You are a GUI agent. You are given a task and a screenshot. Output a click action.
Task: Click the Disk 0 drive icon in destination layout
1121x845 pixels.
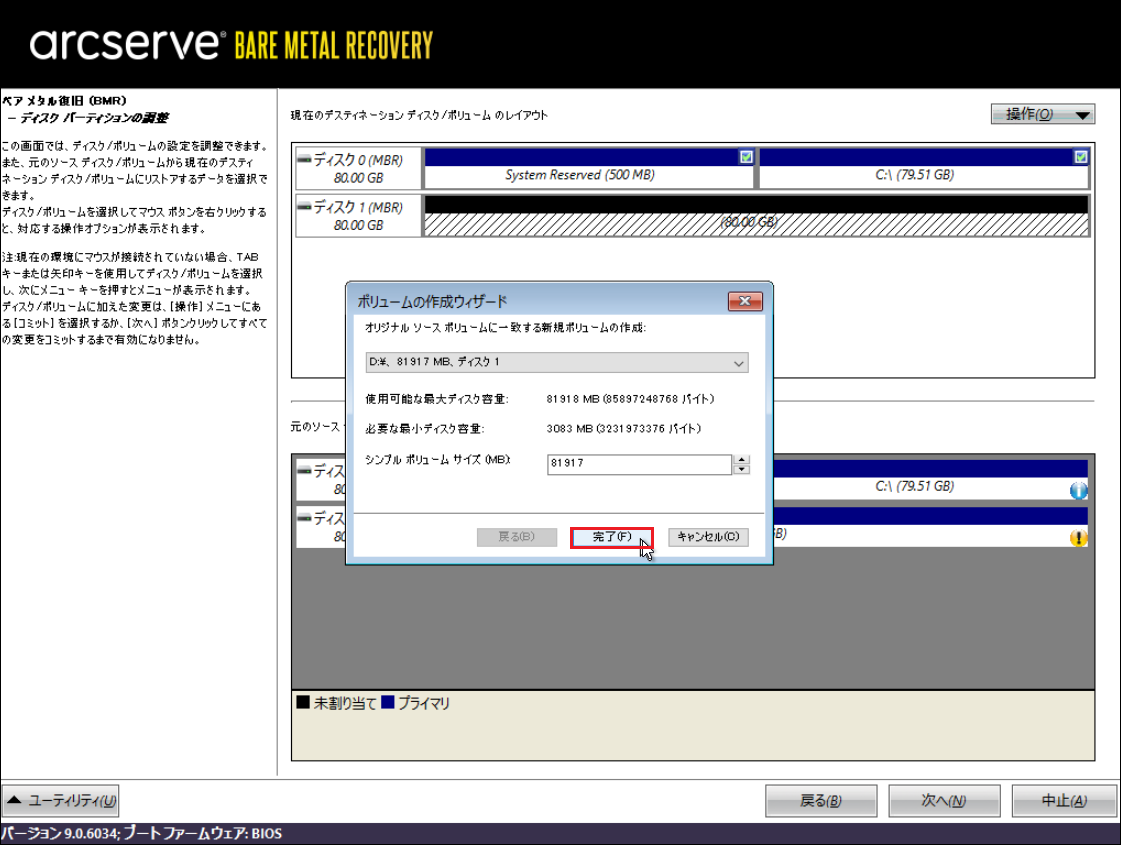pos(304,160)
